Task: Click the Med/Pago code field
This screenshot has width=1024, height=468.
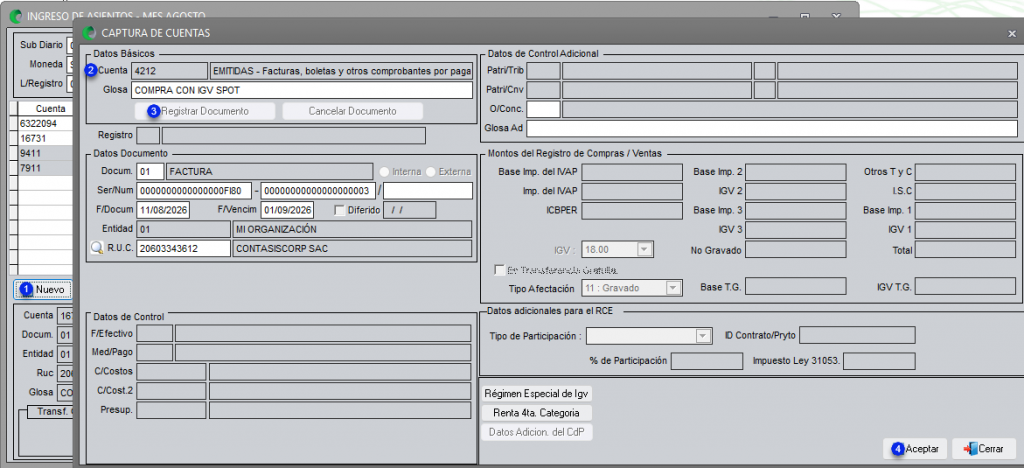Action: 155,352
